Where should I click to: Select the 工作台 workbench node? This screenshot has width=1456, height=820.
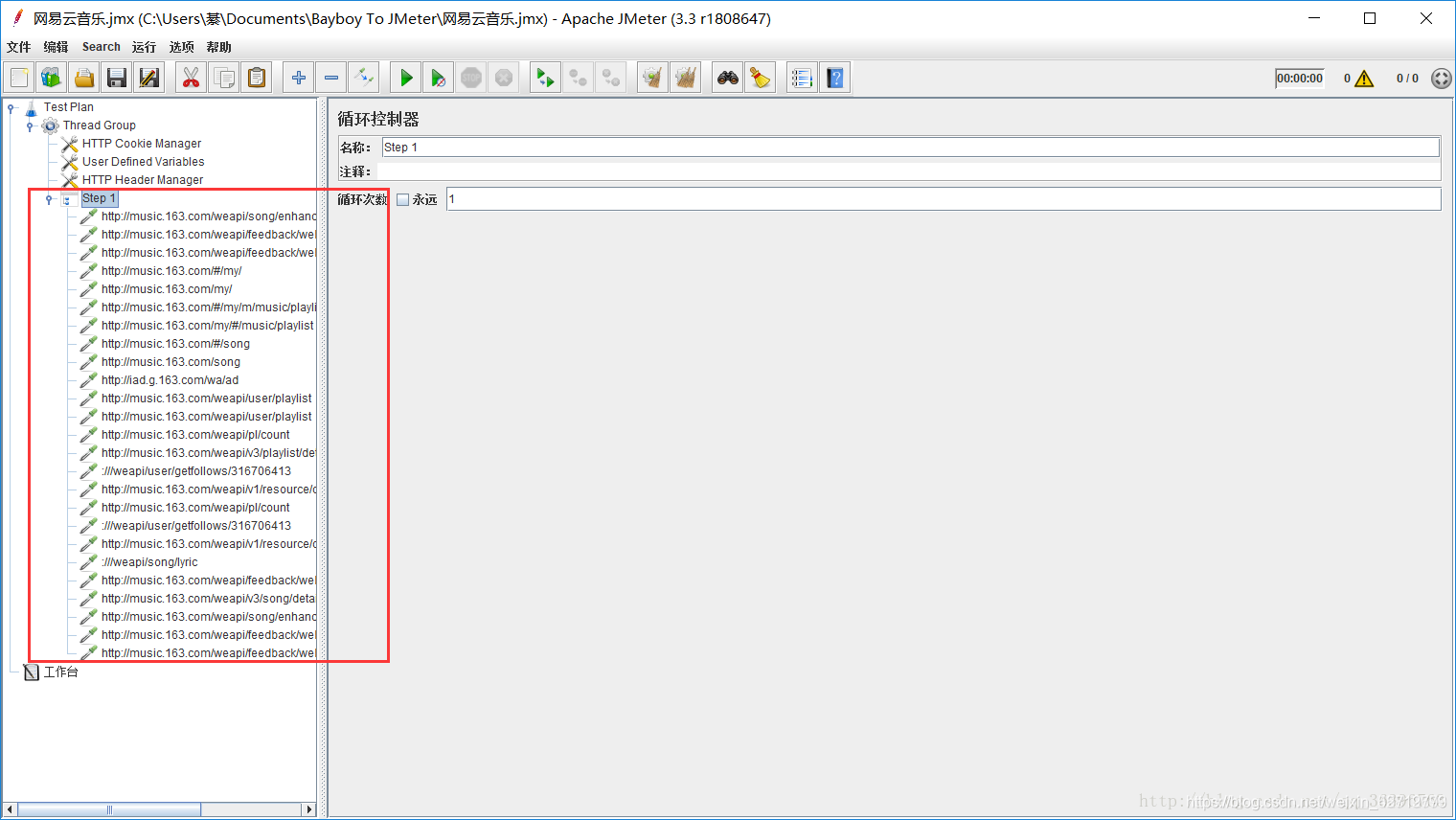(x=60, y=672)
